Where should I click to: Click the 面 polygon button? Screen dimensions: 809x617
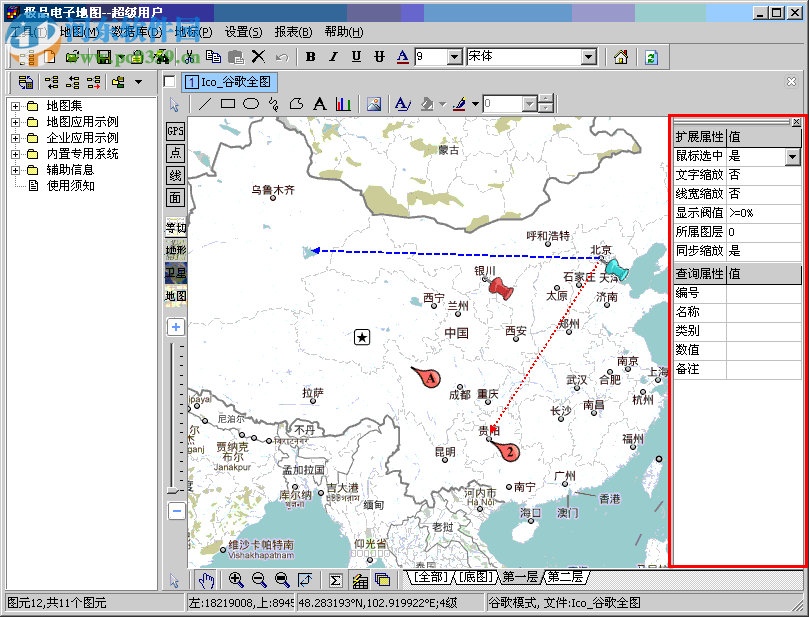click(x=175, y=198)
